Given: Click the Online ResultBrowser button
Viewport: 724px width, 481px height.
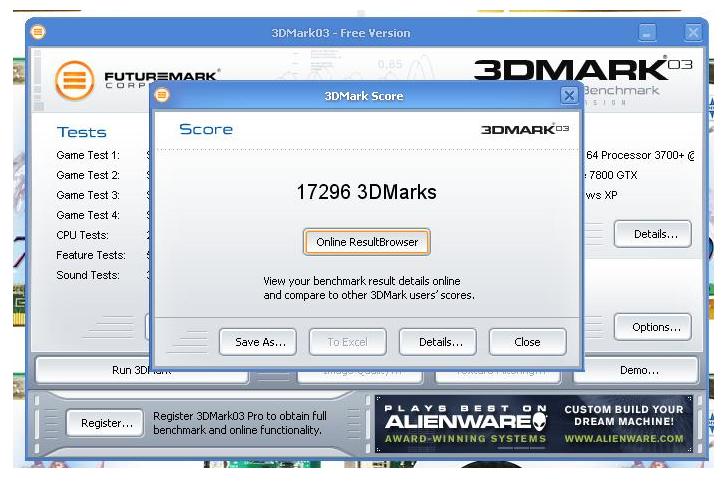Looking at the screenshot, I should click(367, 242).
